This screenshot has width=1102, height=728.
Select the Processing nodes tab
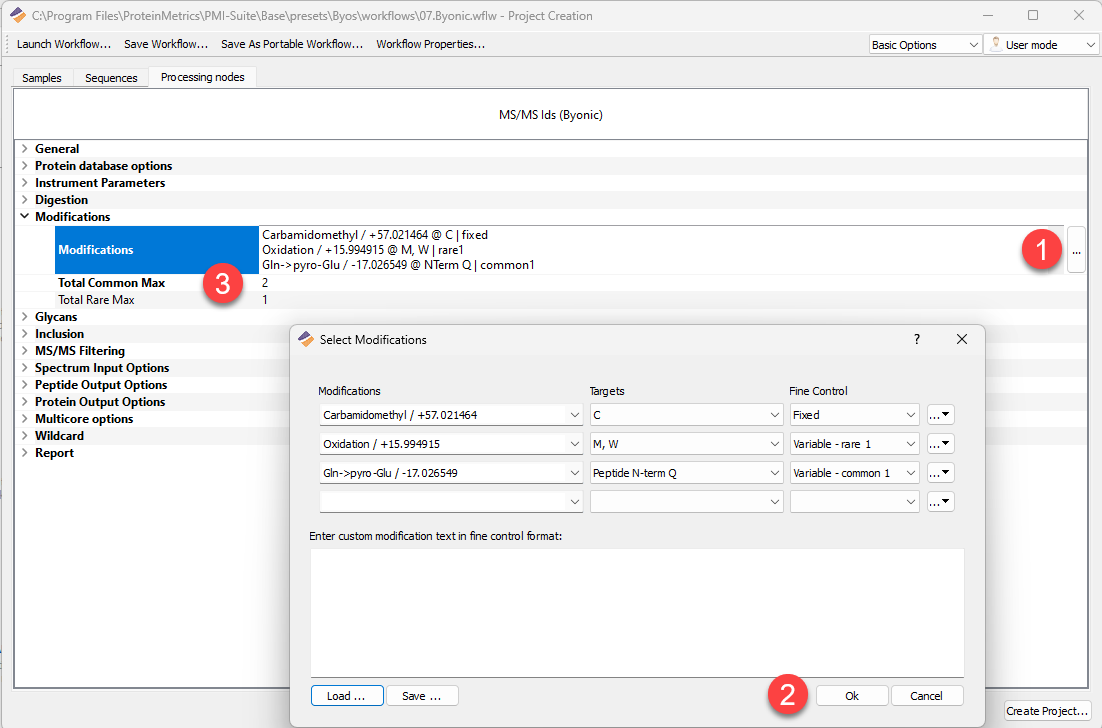click(202, 77)
